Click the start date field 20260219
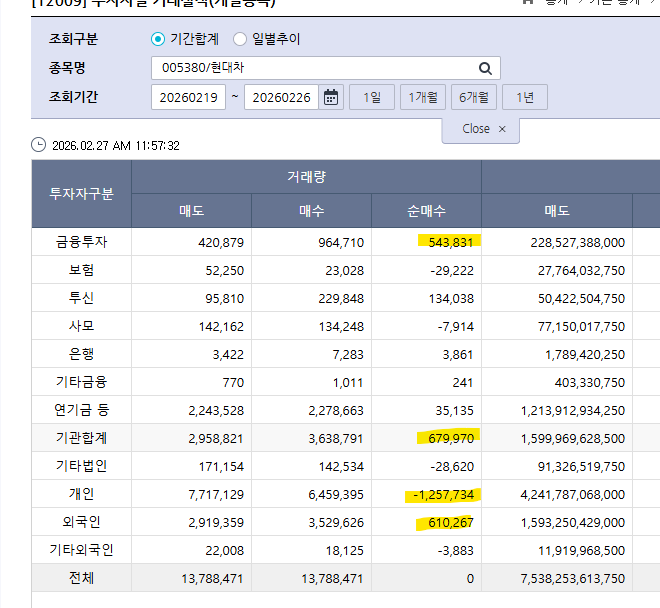Viewport: 660px width, 608px height. click(x=188, y=98)
